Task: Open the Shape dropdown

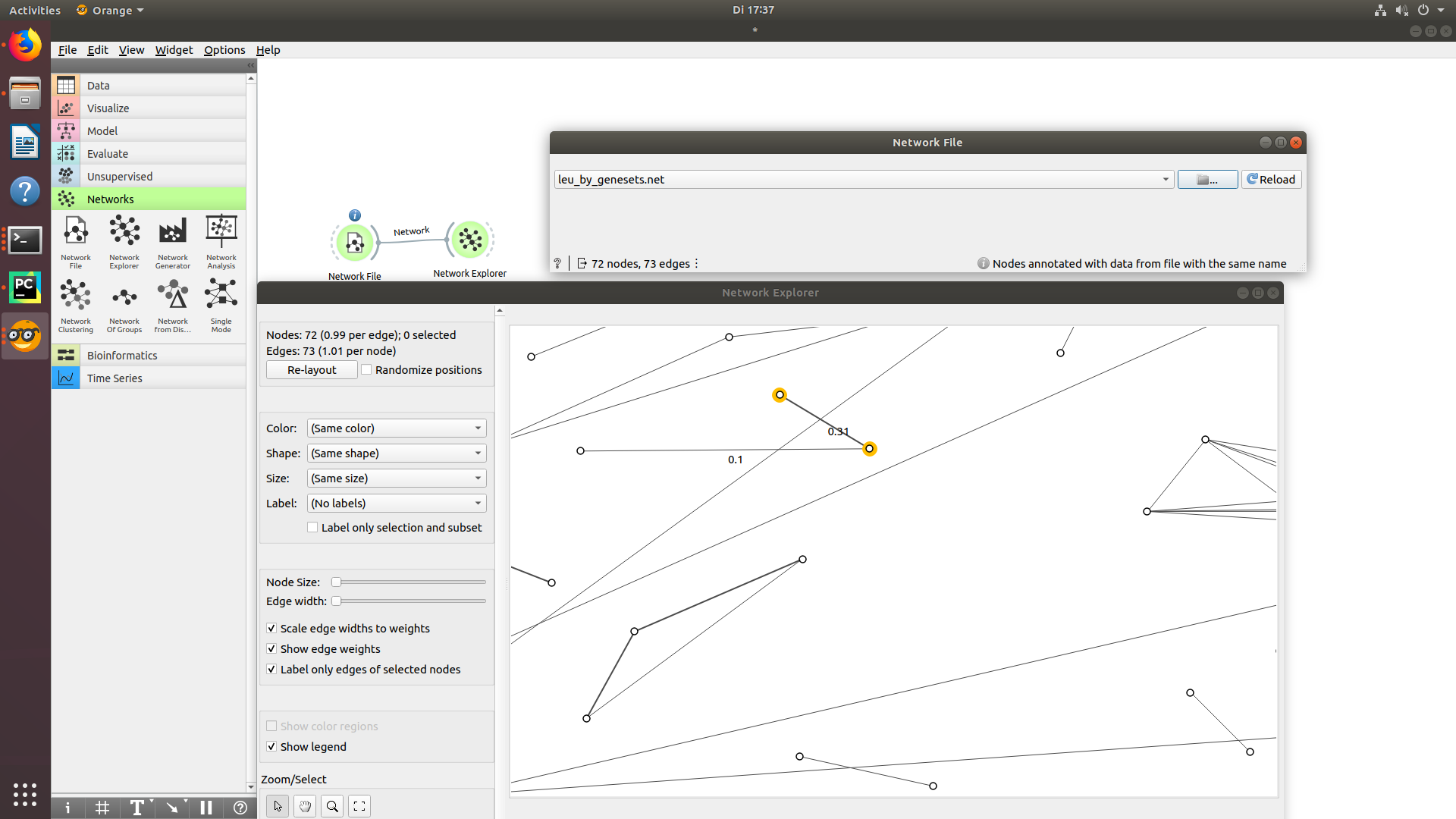Action: pos(397,453)
